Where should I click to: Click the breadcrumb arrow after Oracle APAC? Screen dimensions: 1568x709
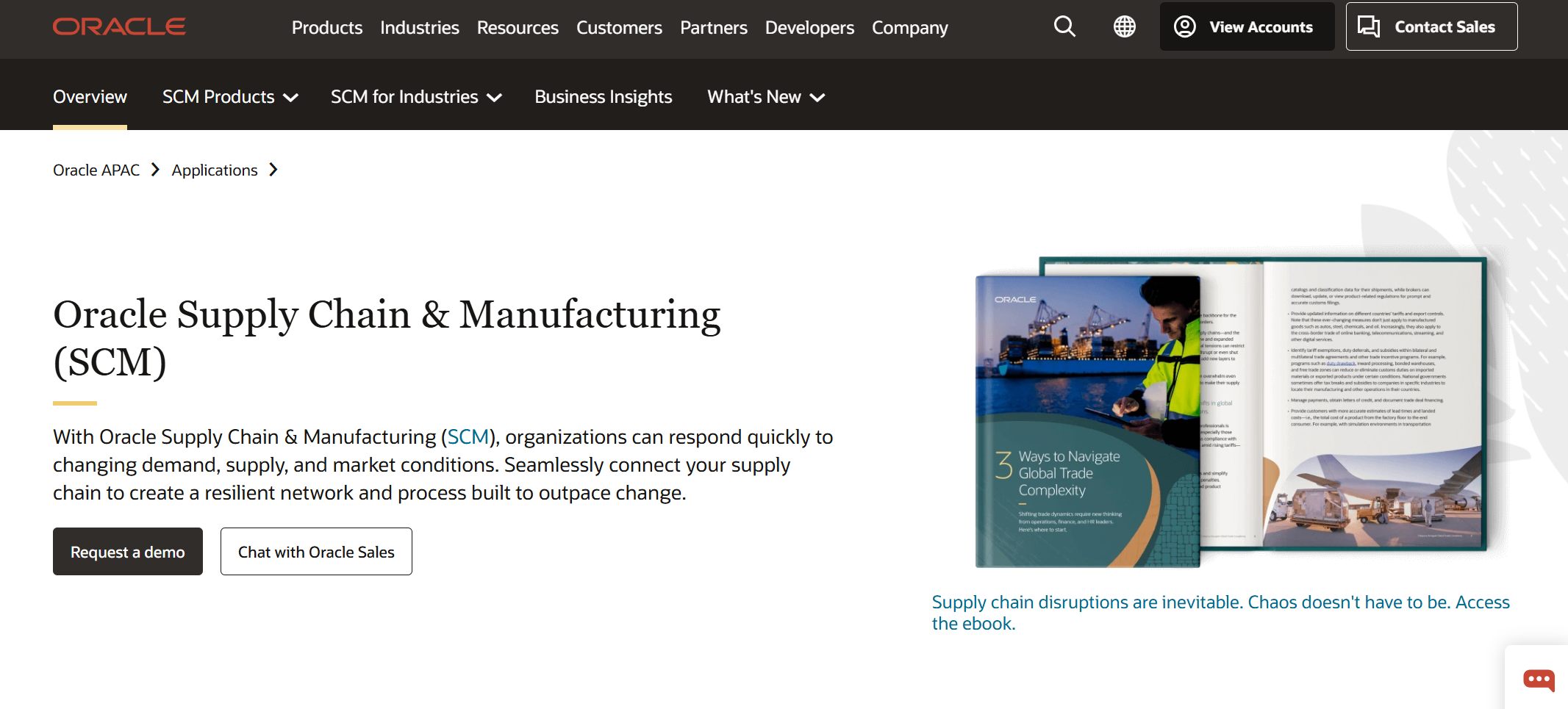pos(155,169)
